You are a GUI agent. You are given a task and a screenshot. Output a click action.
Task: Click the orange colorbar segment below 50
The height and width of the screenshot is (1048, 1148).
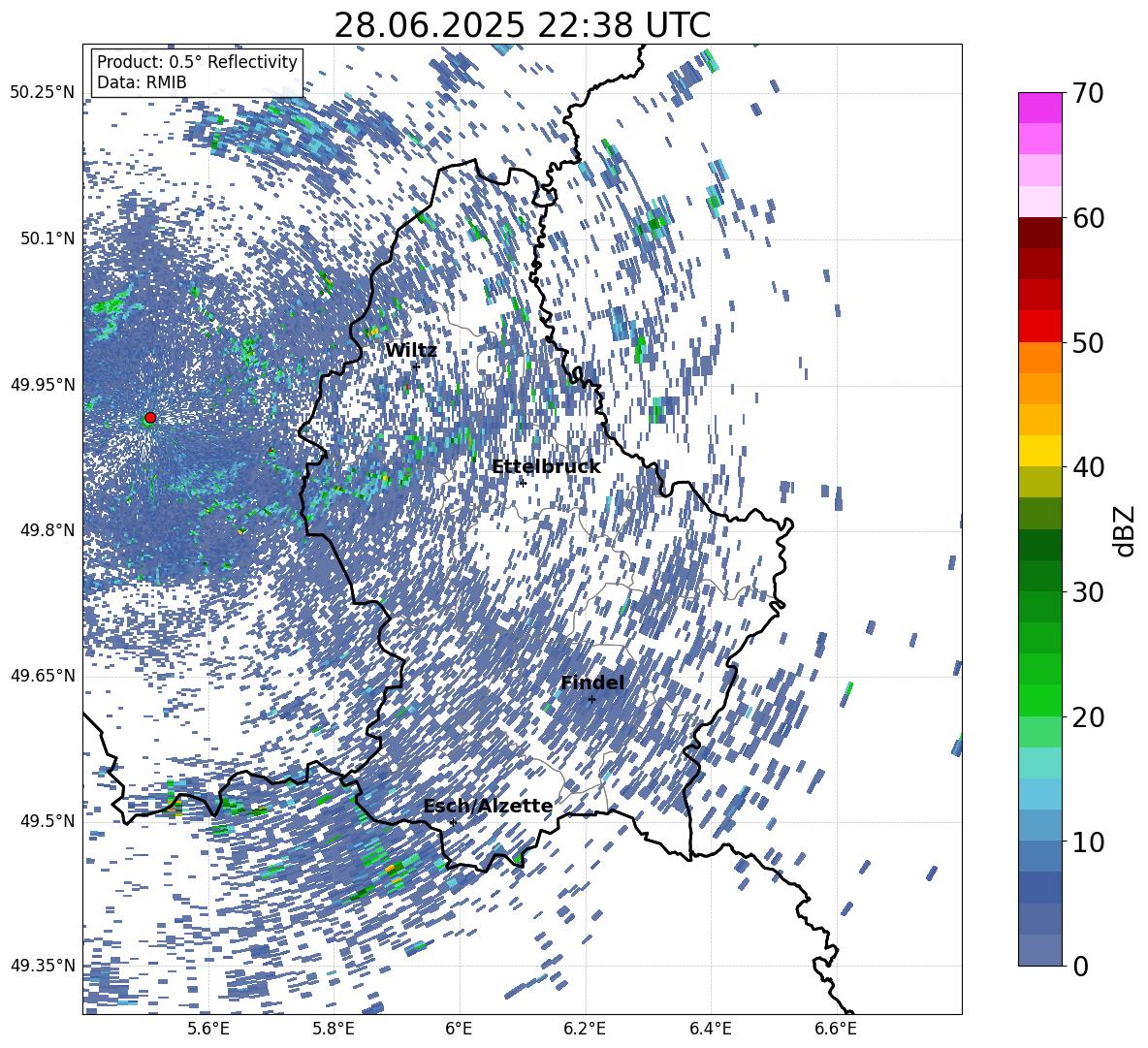pyautogui.click(x=1039, y=357)
